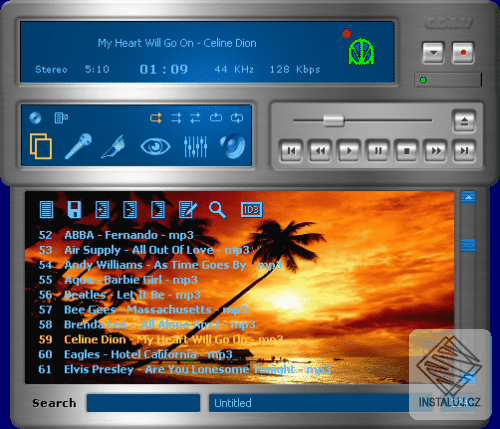Viewport: 500px width, 429px height.
Task: Click the play button
Action: (349, 151)
